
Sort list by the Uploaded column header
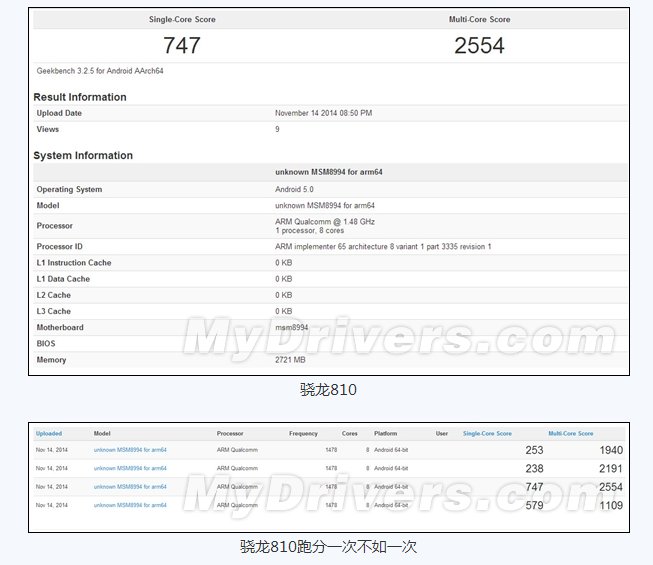click(49, 433)
